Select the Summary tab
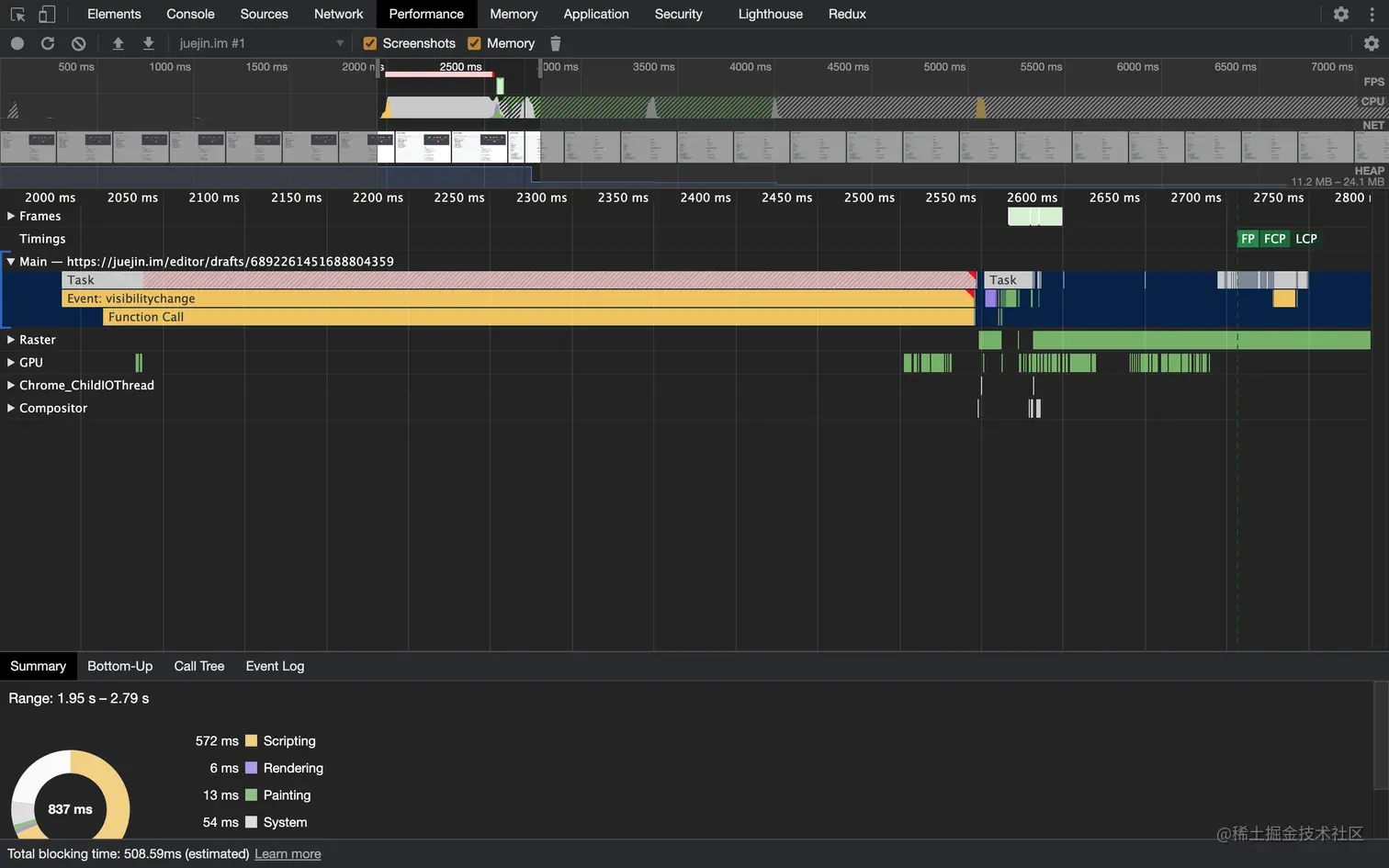 tap(38, 666)
